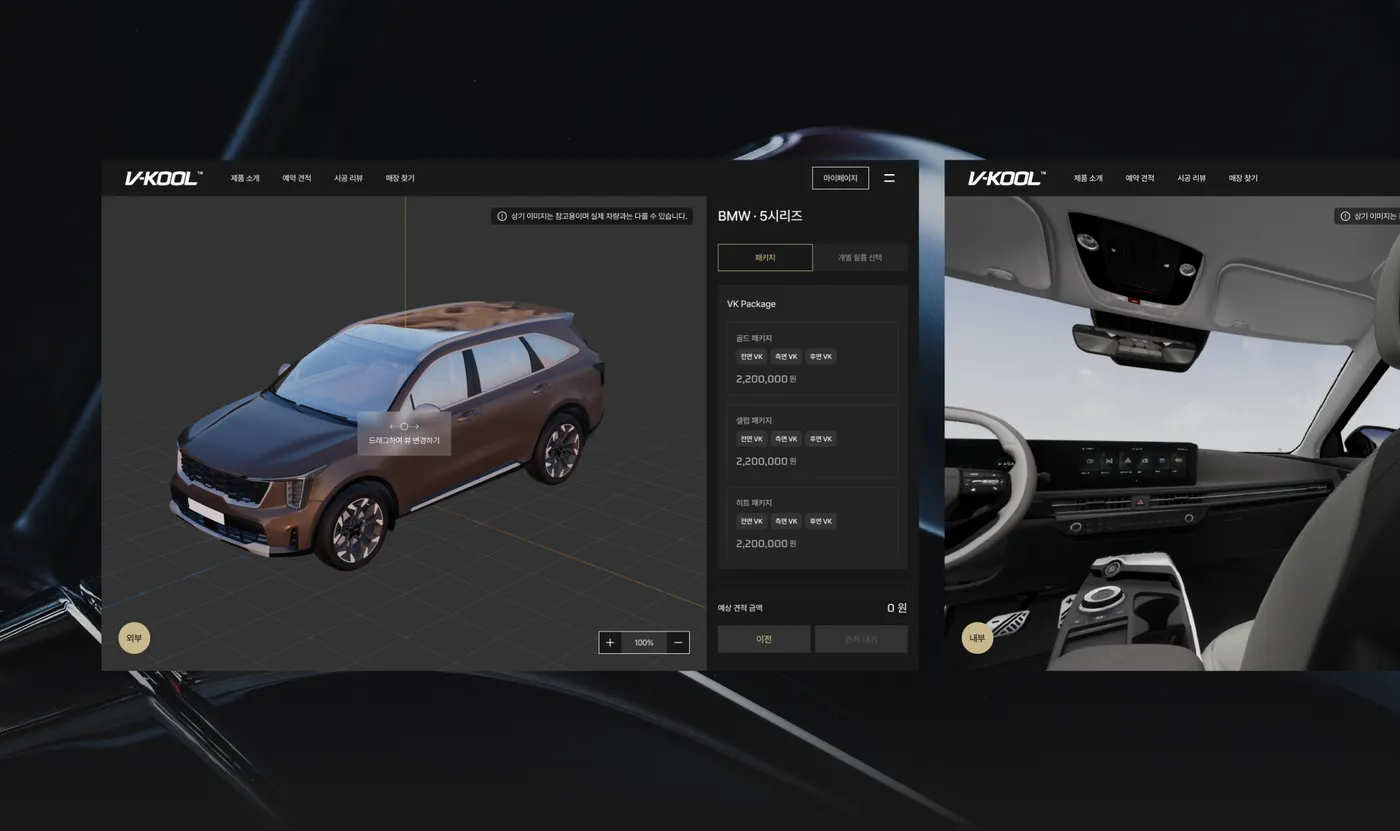Click the info icon on the notice banner
This screenshot has width=1400, height=831.
pos(502,216)
